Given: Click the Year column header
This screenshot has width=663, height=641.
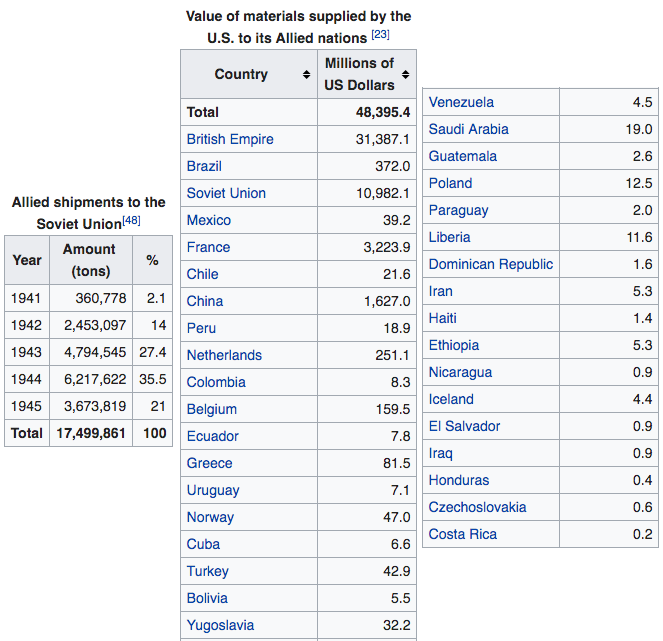Looking at the screenshot, I should tap(27, 260).
